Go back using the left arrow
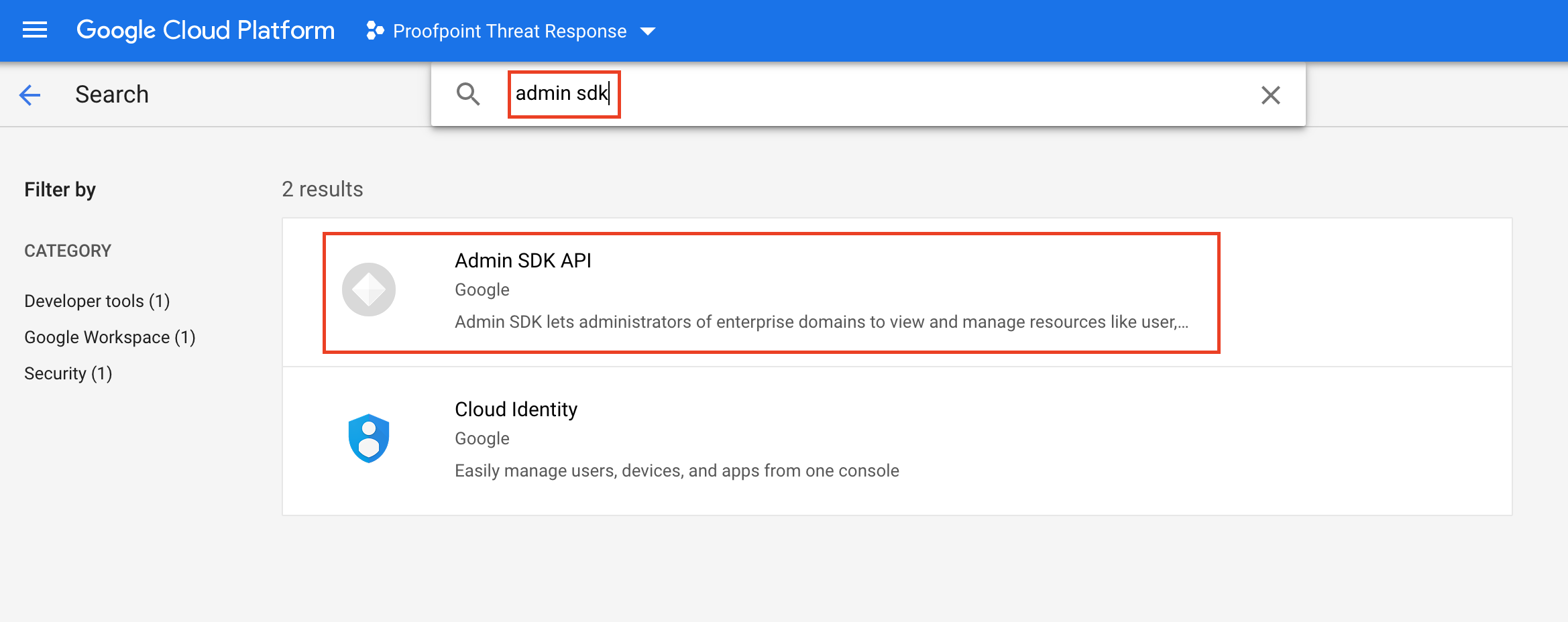Viewport: 1568px width, 622px height. click(x=30, y=95)
